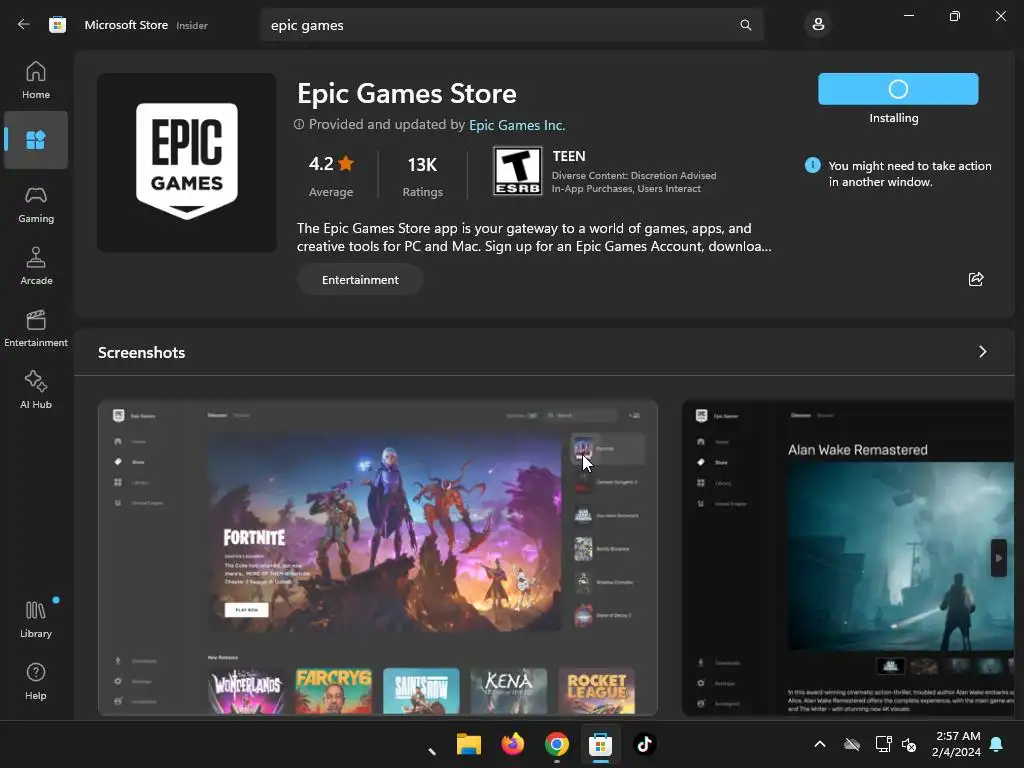
Task: Click the Installing progress button
Action: [898, 89]
